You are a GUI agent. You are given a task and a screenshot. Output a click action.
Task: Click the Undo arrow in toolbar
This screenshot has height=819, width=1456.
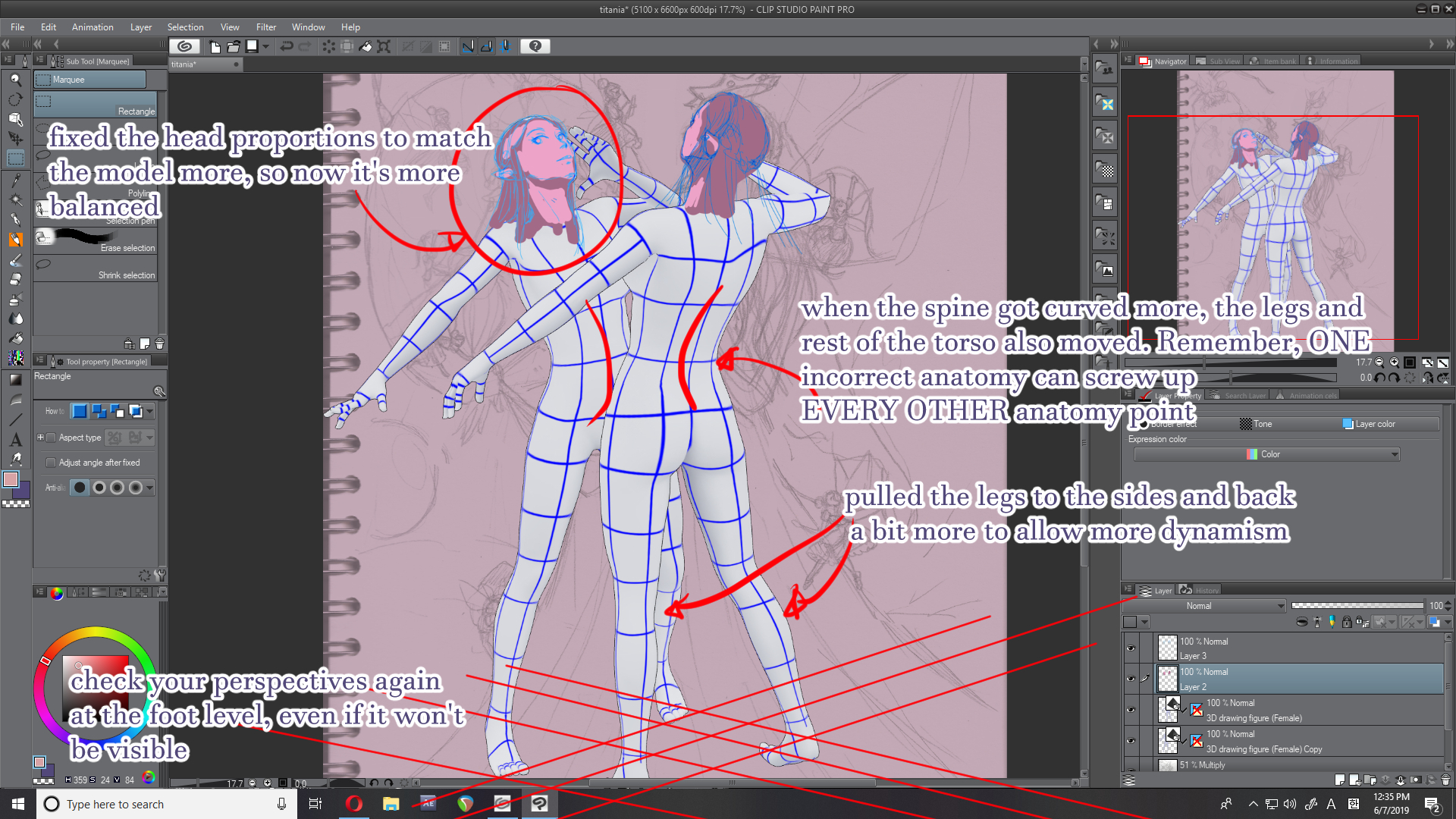point(286,46)
